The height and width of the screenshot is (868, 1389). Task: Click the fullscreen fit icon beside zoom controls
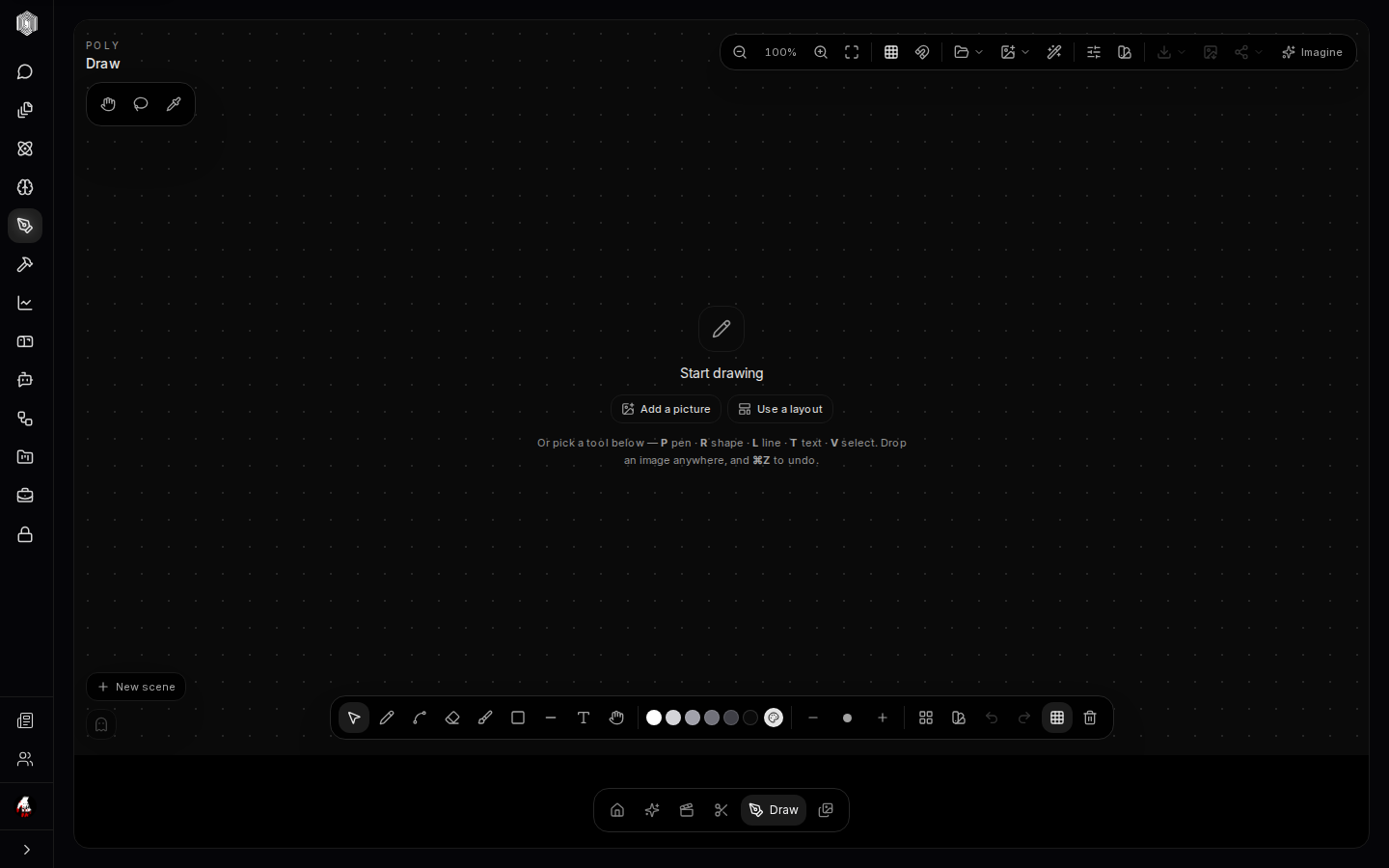pyautogui.click(x=852, y=52)
